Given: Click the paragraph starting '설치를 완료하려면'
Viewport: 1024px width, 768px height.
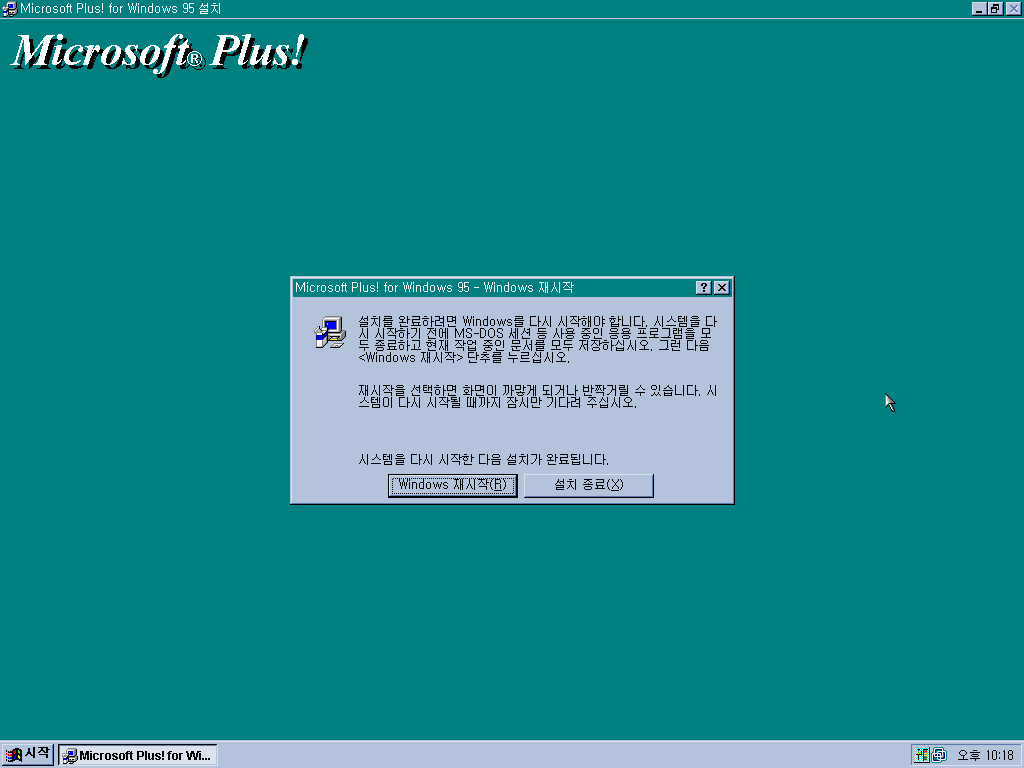Looking at the screenshot, I should tap(537, 340).
